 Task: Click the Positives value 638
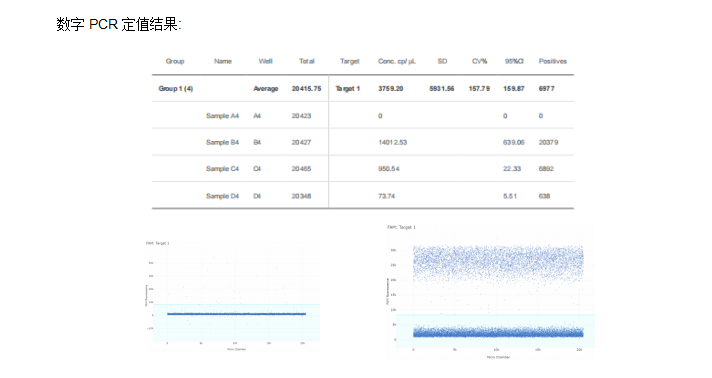(544, 196)
